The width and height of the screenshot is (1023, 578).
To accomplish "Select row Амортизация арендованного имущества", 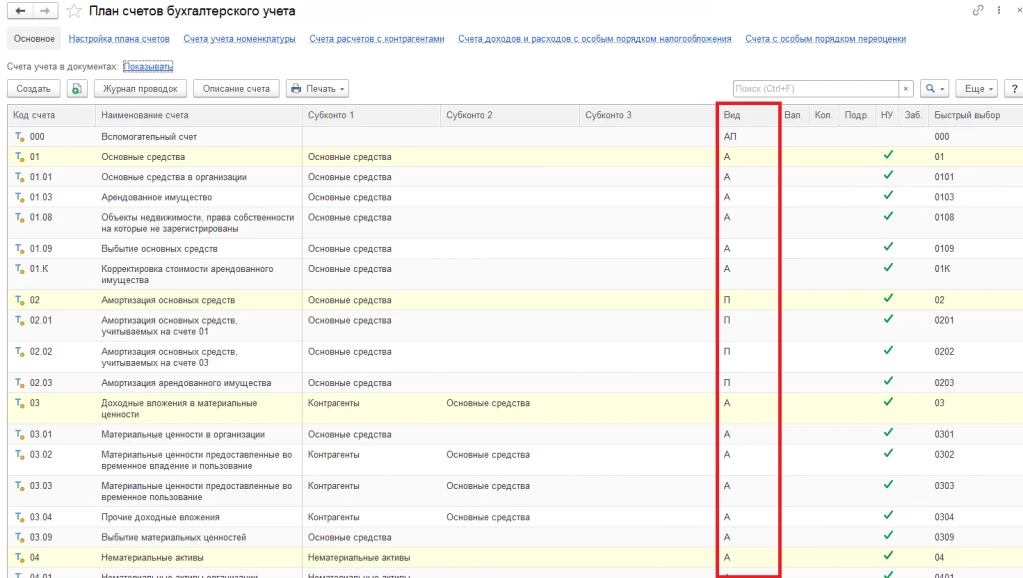I will pos(515,383).
